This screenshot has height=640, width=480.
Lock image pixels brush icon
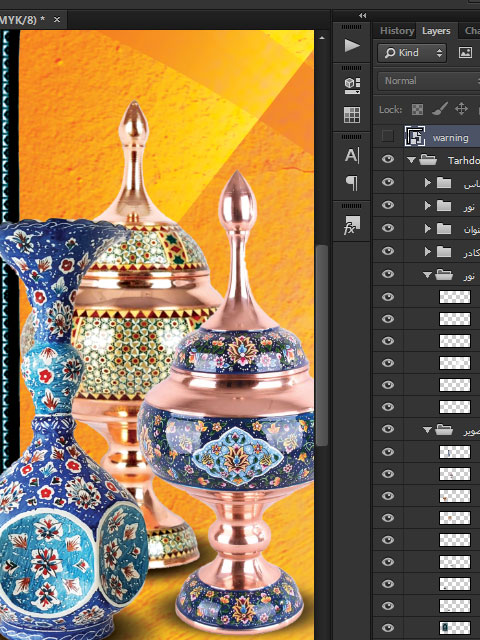click(439, 109)
